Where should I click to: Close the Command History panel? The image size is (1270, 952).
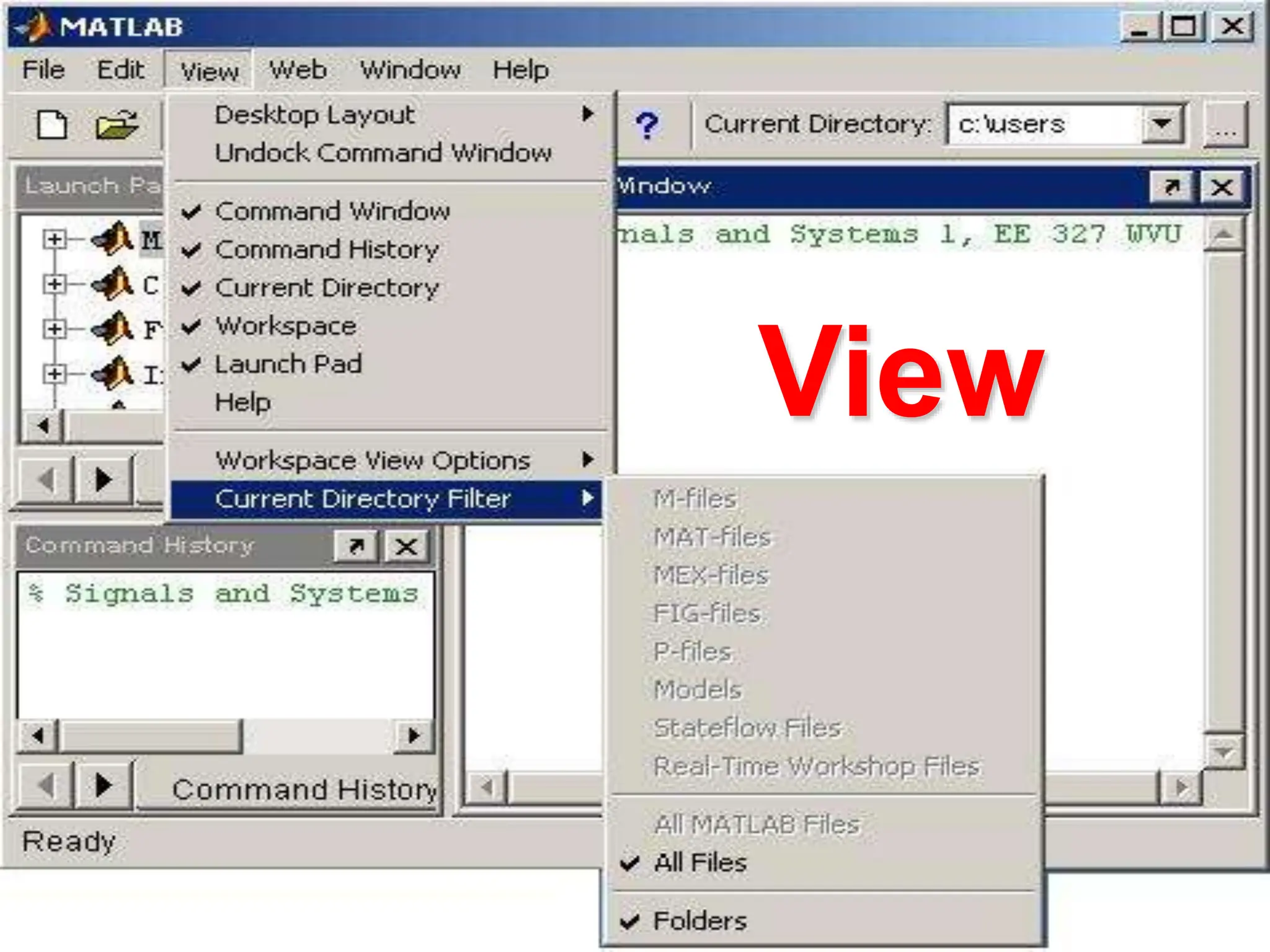(x=406, y=547)
